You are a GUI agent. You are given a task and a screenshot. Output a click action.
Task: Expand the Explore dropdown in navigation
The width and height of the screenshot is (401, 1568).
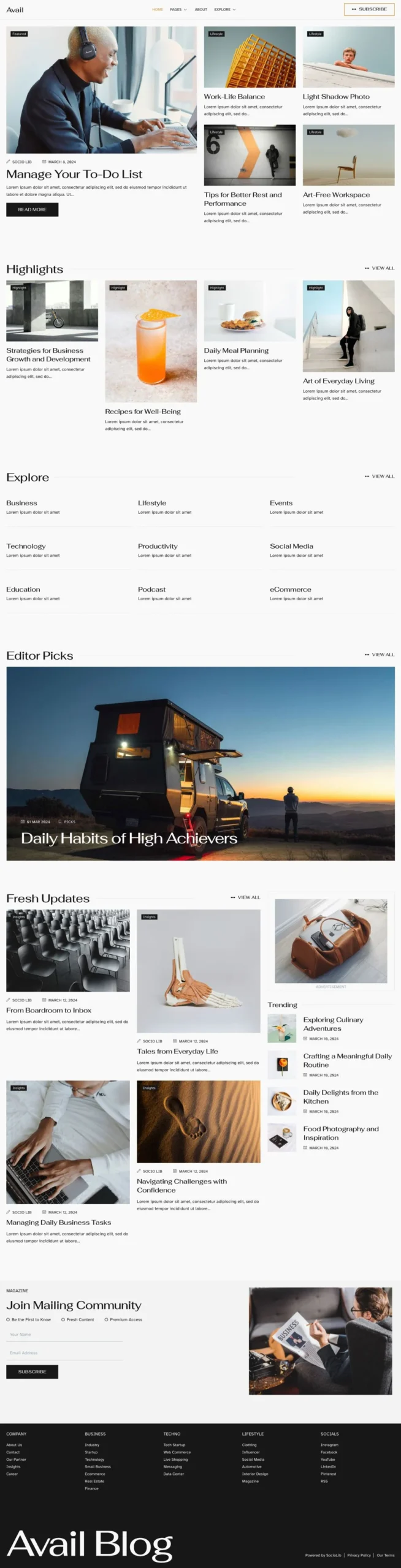225,10
